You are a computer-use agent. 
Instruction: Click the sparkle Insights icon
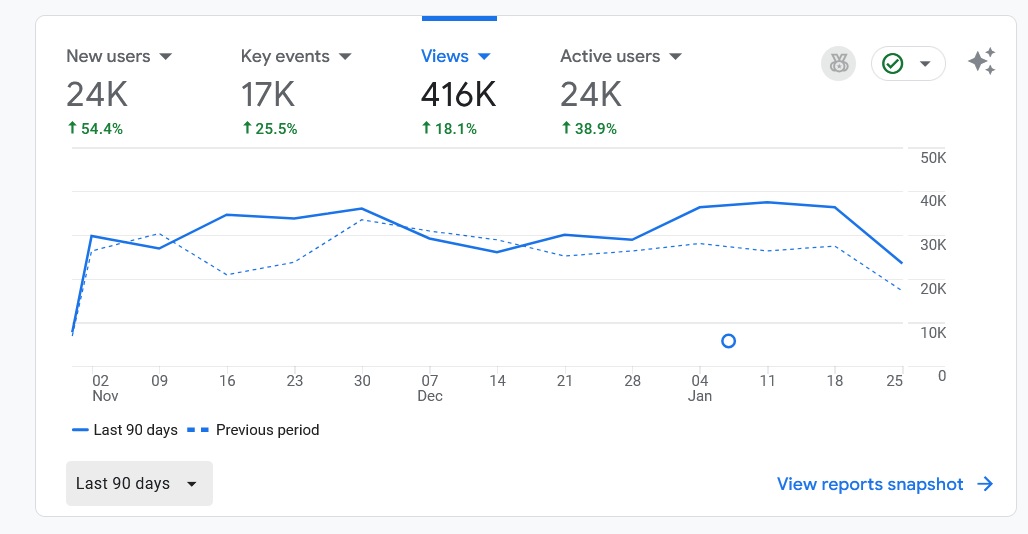pos(981,63)
